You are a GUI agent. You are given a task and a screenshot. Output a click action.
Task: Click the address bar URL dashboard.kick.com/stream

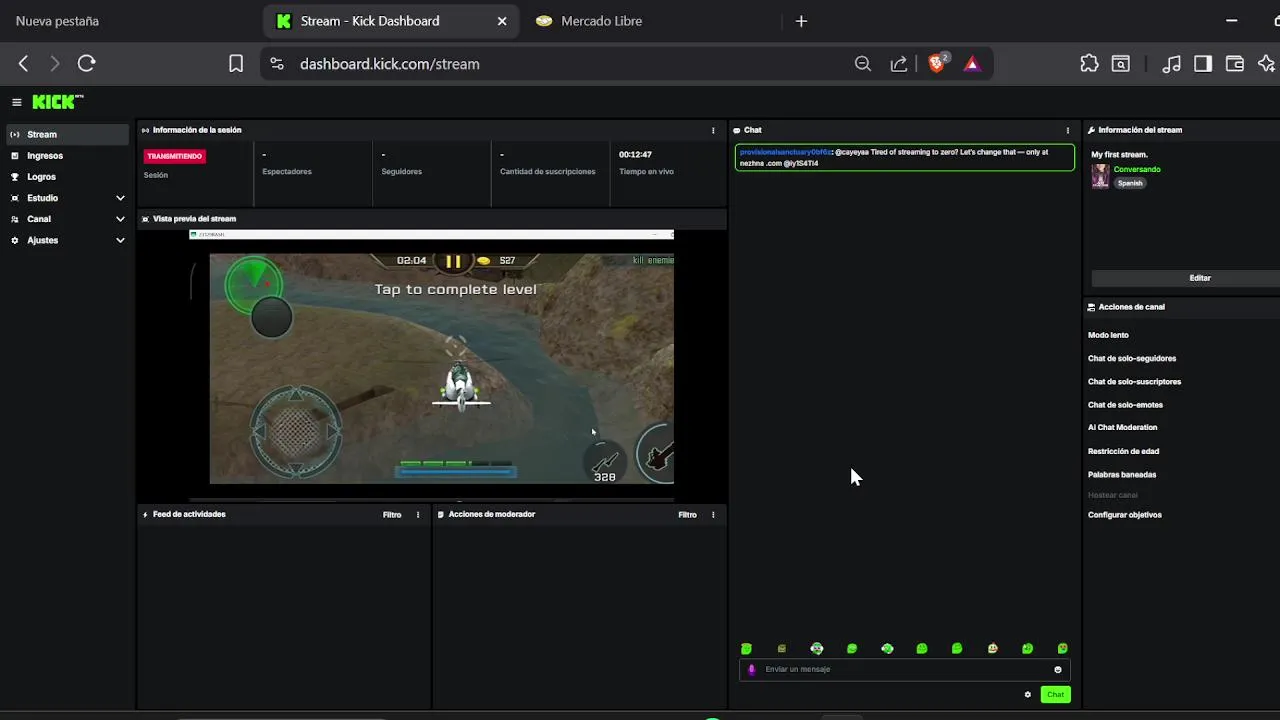[x=390, y=64]
